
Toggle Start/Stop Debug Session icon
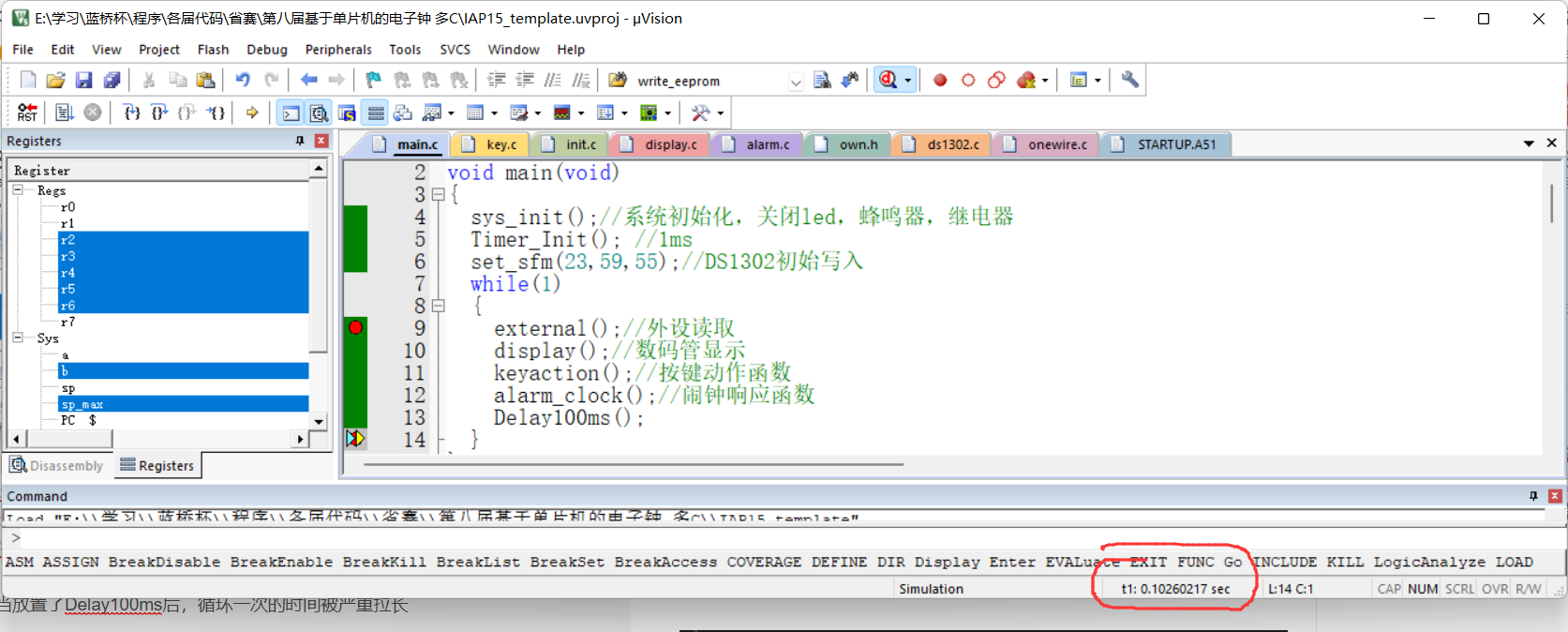click(x=888, y=81)
